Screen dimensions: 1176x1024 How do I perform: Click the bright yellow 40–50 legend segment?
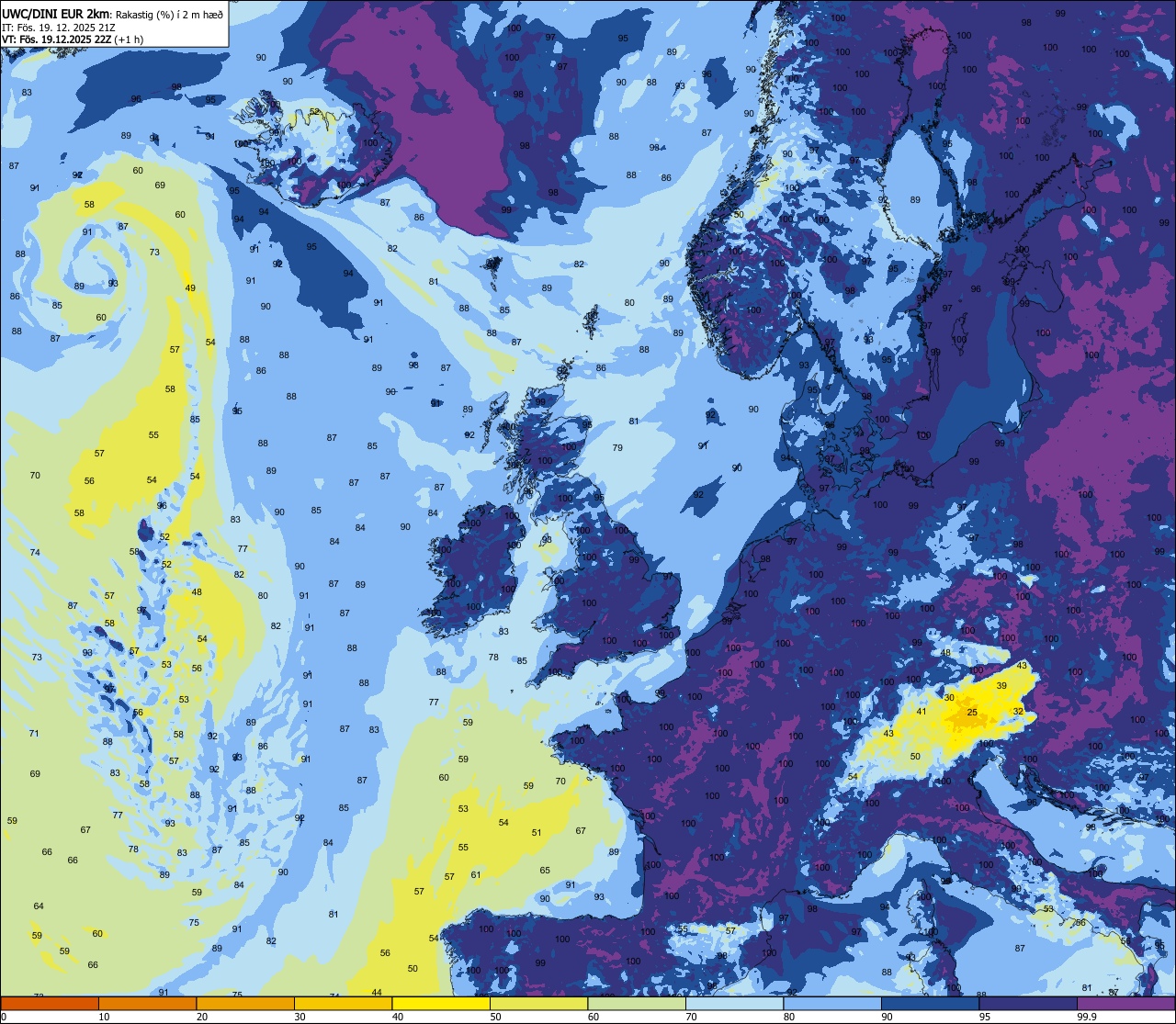tap(441, 1003)
